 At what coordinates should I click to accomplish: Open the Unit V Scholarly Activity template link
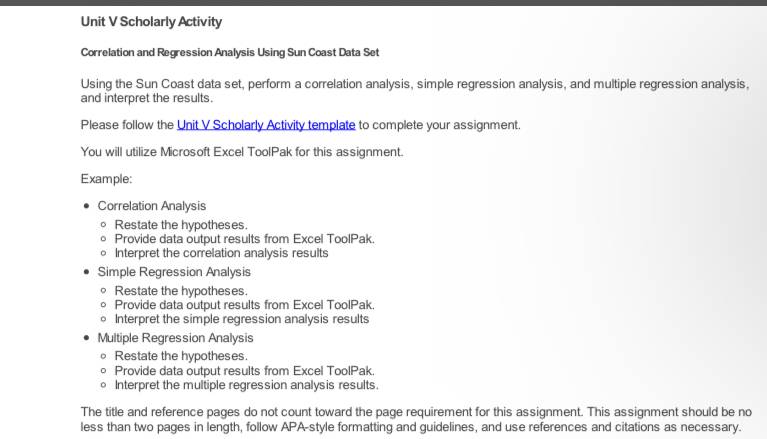click(266, 125)
